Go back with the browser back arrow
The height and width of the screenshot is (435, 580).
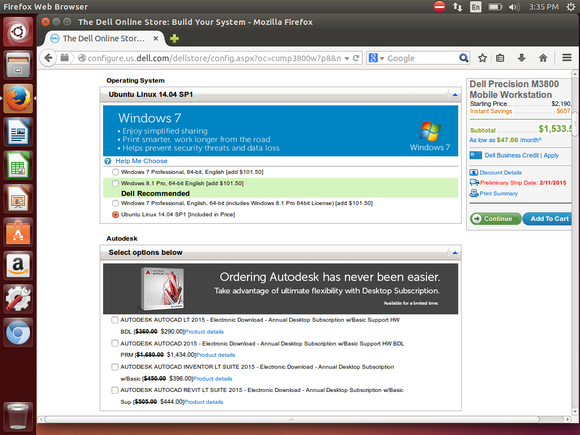(x=48, y=58)
